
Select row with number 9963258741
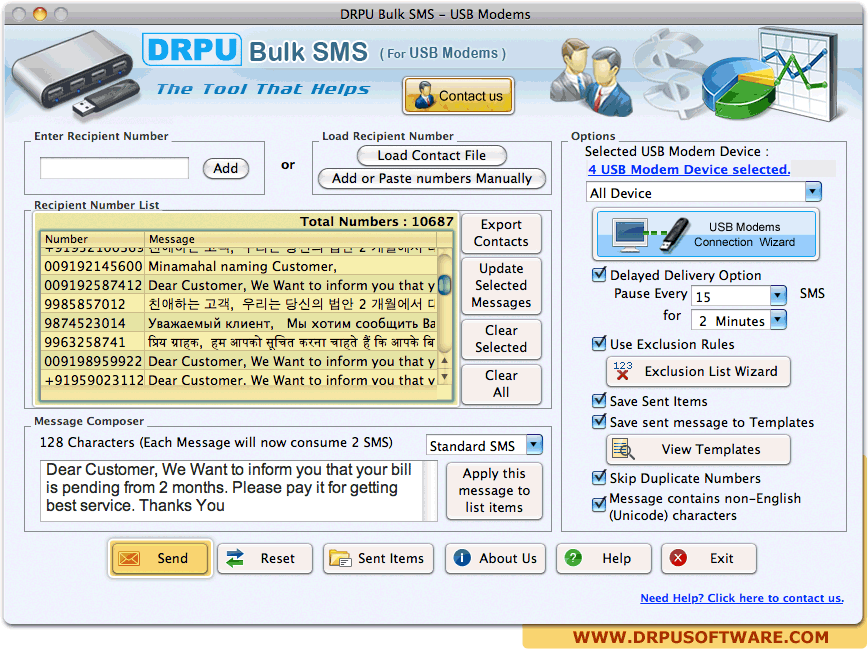coord(240,342)
